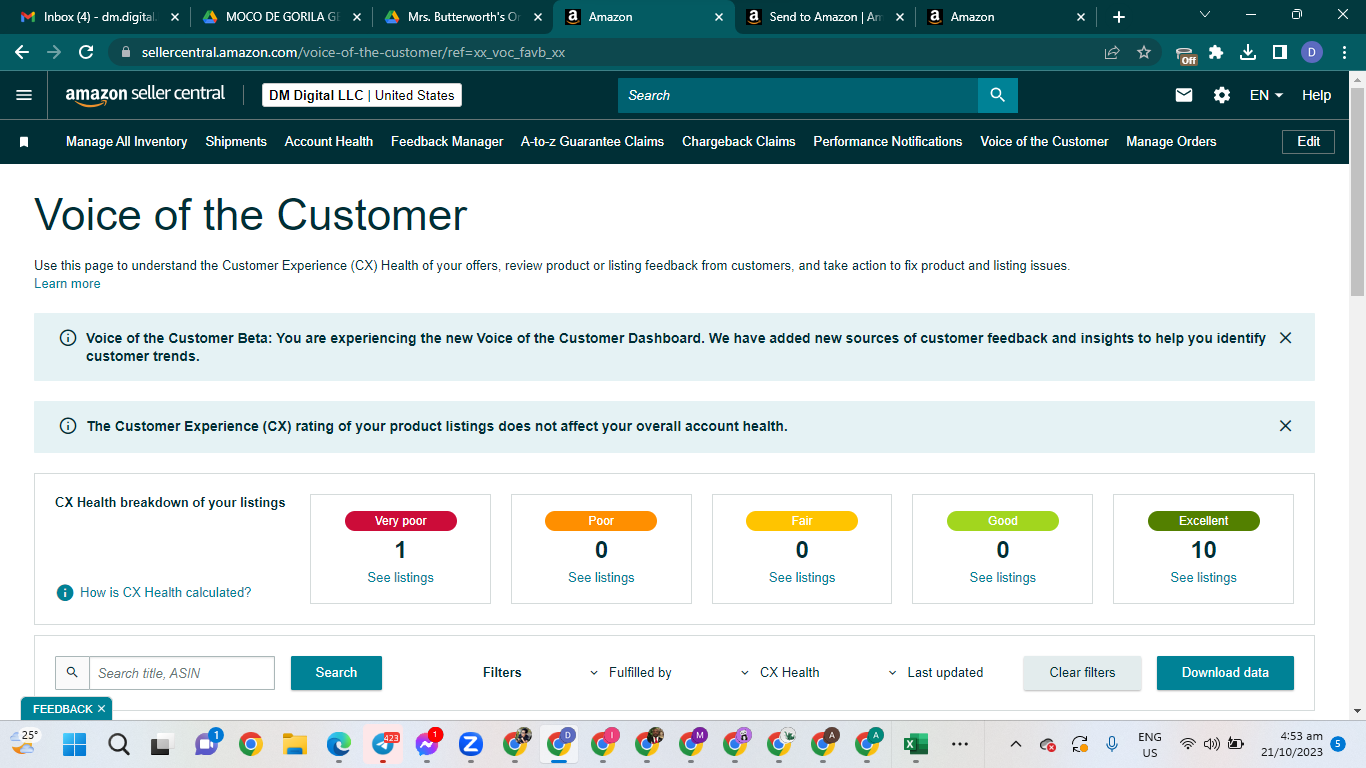Open Chrome downloads icon

point(1248,52)
